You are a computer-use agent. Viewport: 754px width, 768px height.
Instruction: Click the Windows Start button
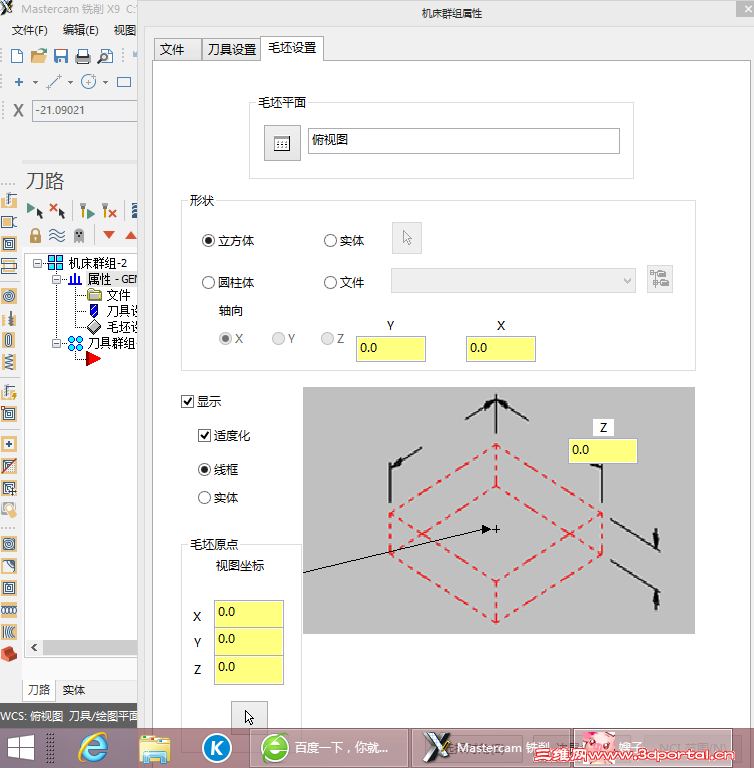[x=21, y=748]
